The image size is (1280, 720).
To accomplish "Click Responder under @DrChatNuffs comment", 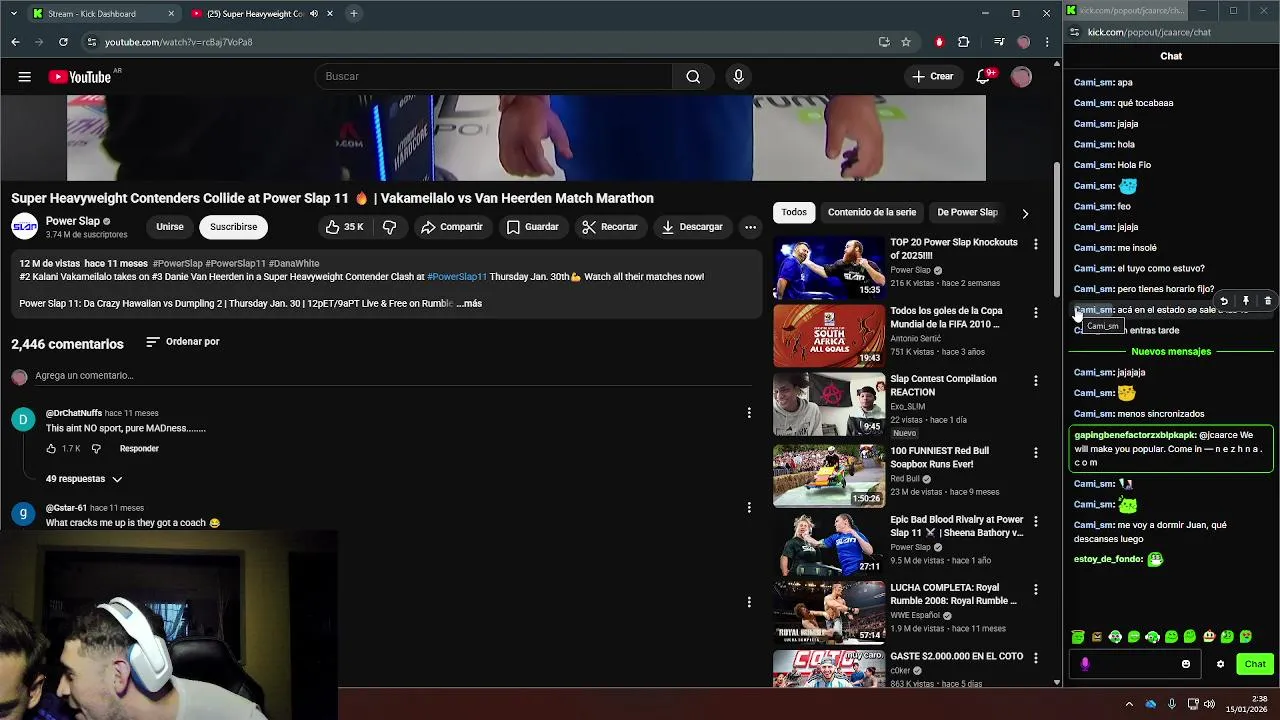I will (x=139, y=449).
